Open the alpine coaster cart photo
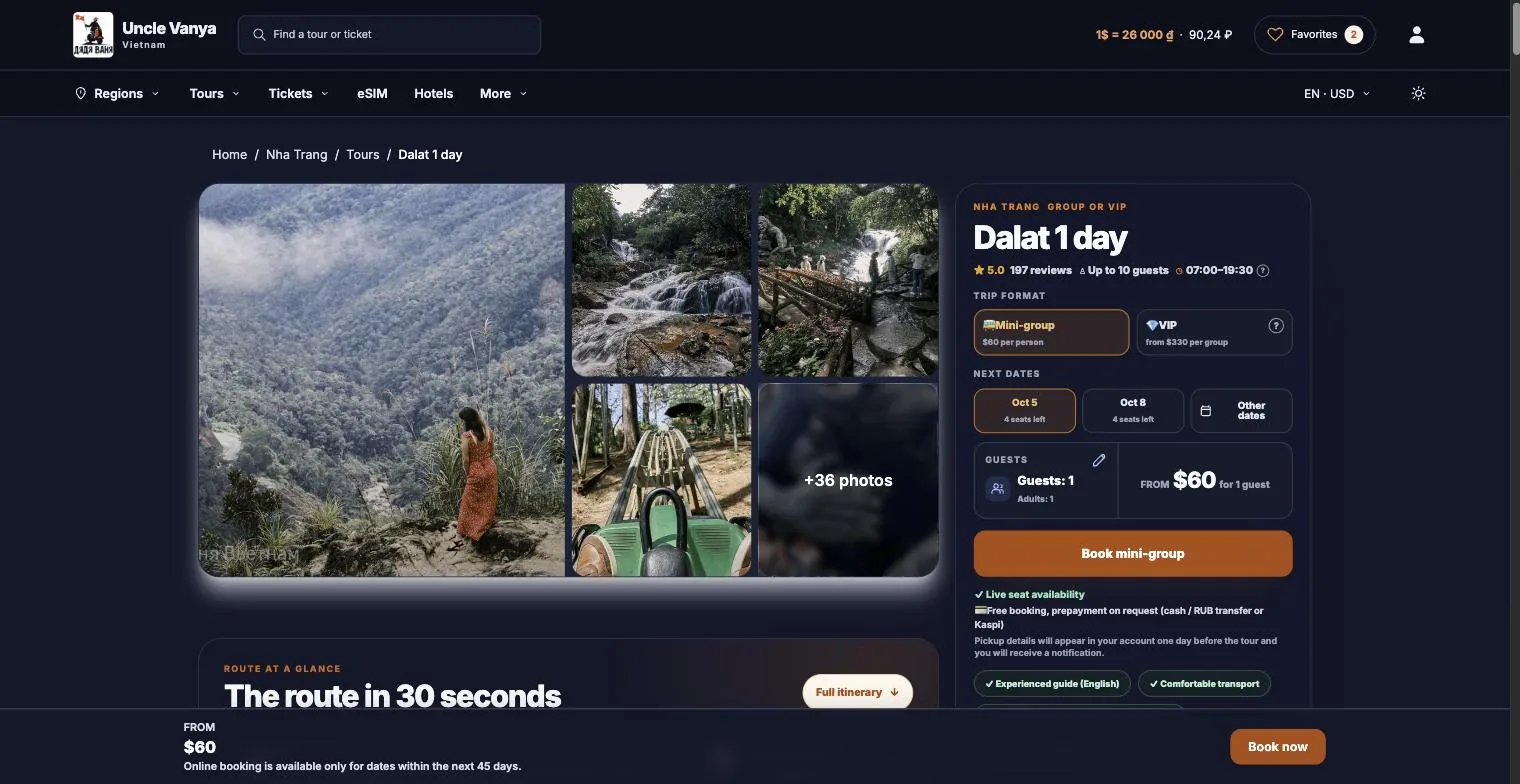Viewport: 1520px width, 784px height. click(661, 480)
